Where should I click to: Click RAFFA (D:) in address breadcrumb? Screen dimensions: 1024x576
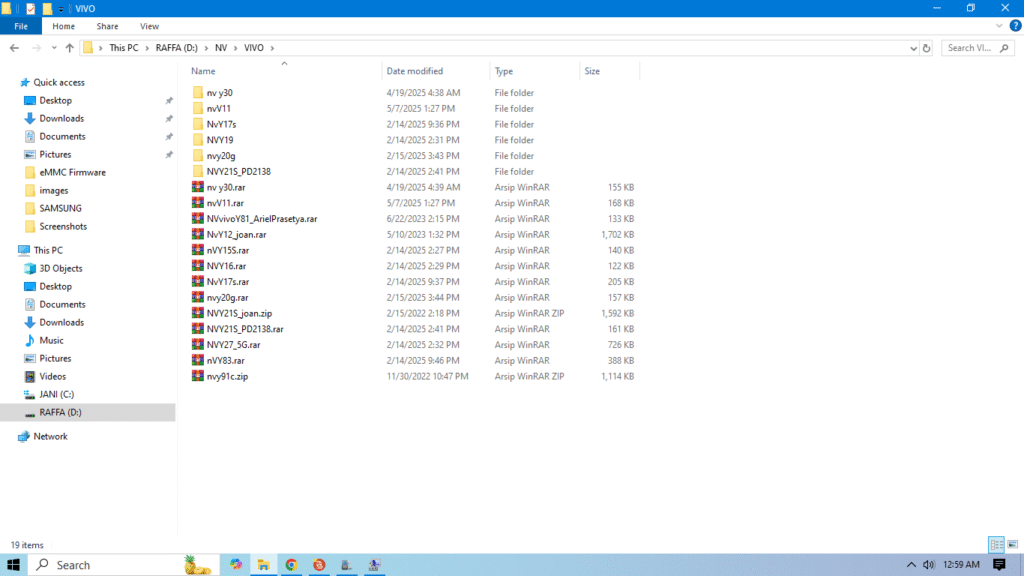176,48
